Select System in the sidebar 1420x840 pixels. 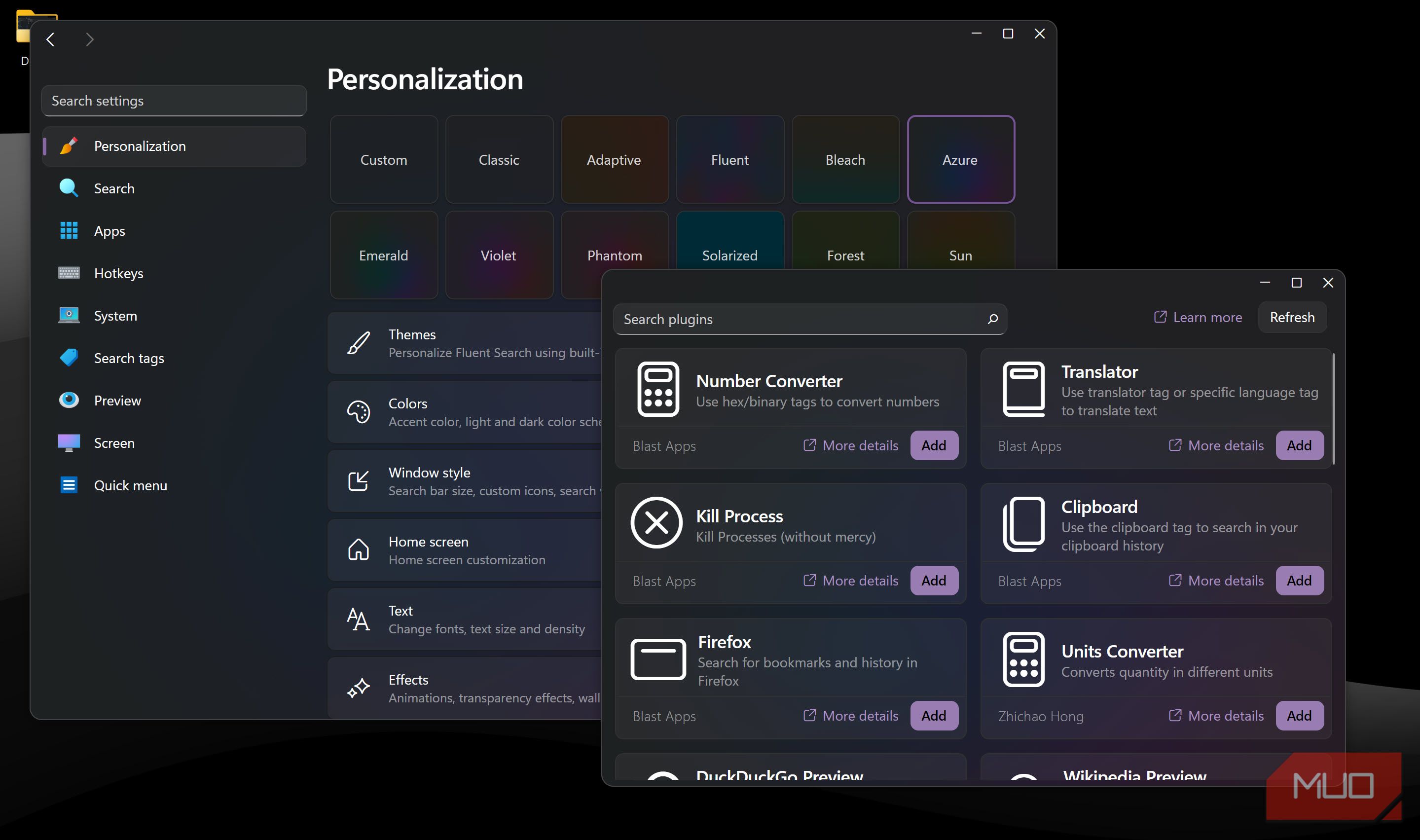(174, 316)
